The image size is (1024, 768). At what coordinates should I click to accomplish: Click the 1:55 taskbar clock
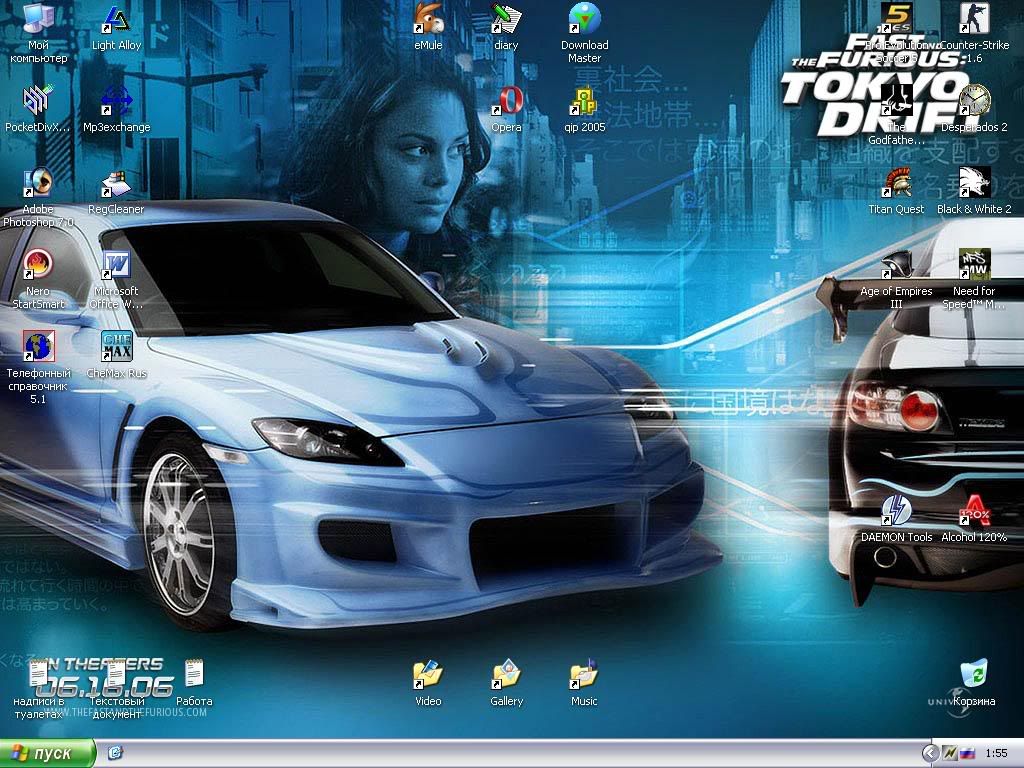pyautogui.click(x=997, y=754)
